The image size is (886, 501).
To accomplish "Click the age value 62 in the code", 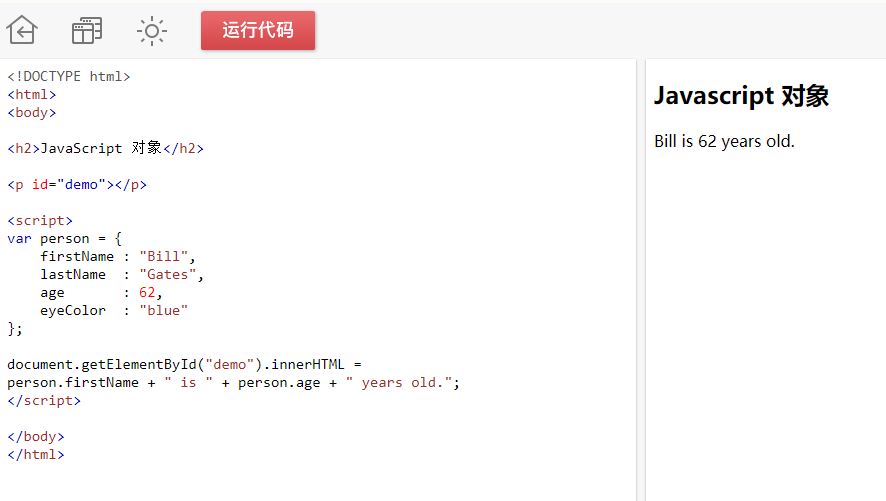I will pos(147,293).
